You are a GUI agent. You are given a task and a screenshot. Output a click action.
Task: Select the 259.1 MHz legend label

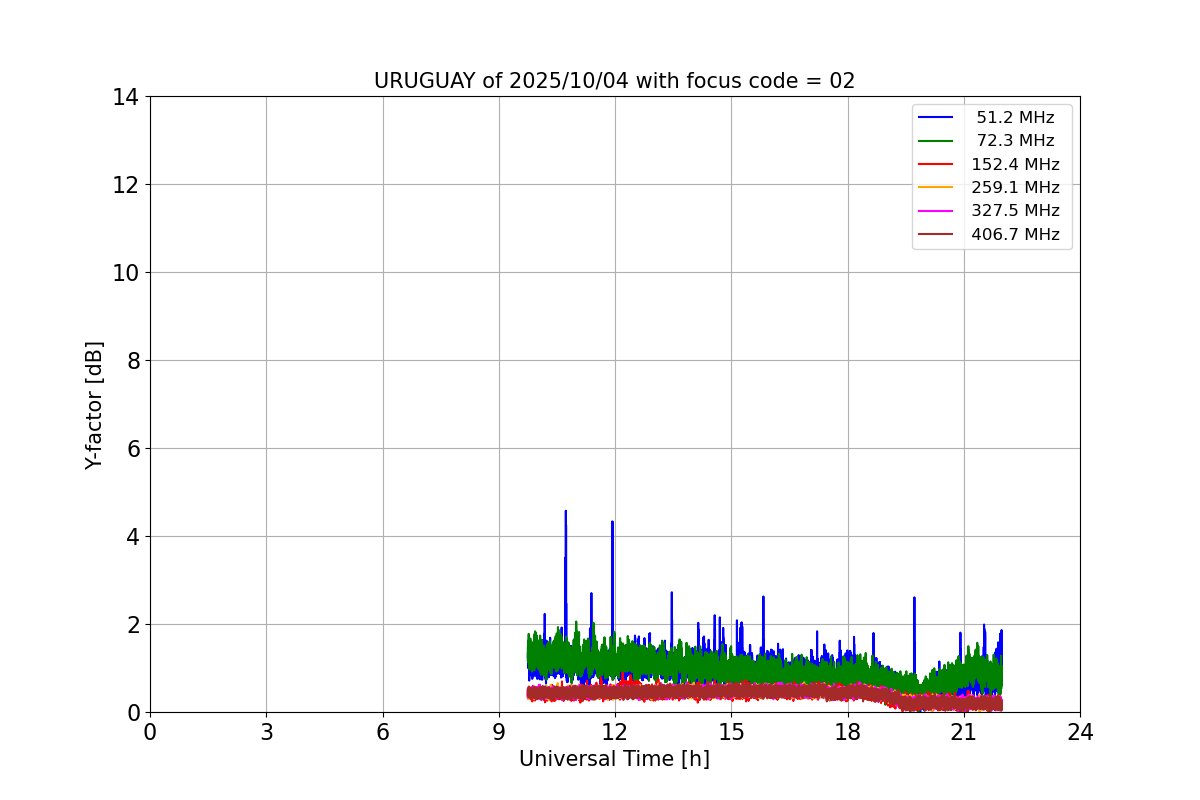1015,187
